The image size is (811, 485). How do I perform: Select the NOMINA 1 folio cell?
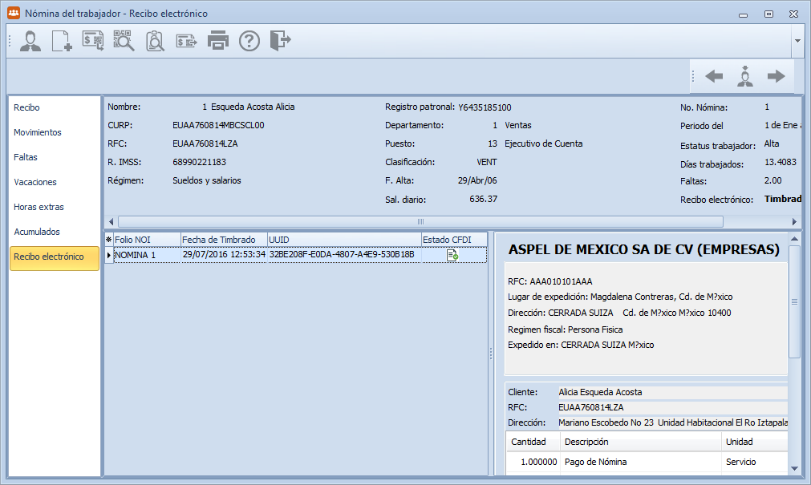pyautogui.click(x=147, y=255)
